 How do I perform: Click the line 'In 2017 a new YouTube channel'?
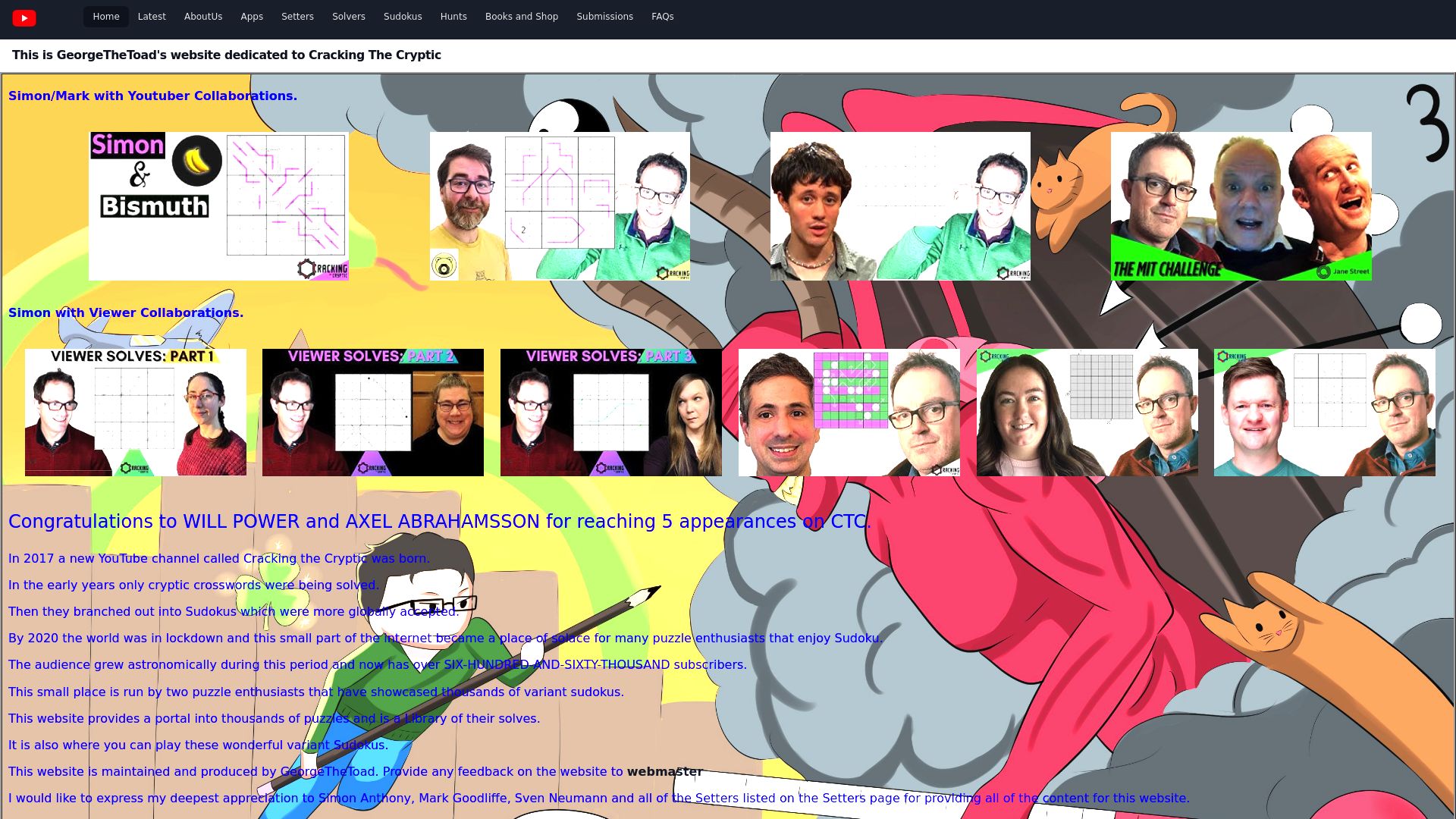click(x=219, y=558)
